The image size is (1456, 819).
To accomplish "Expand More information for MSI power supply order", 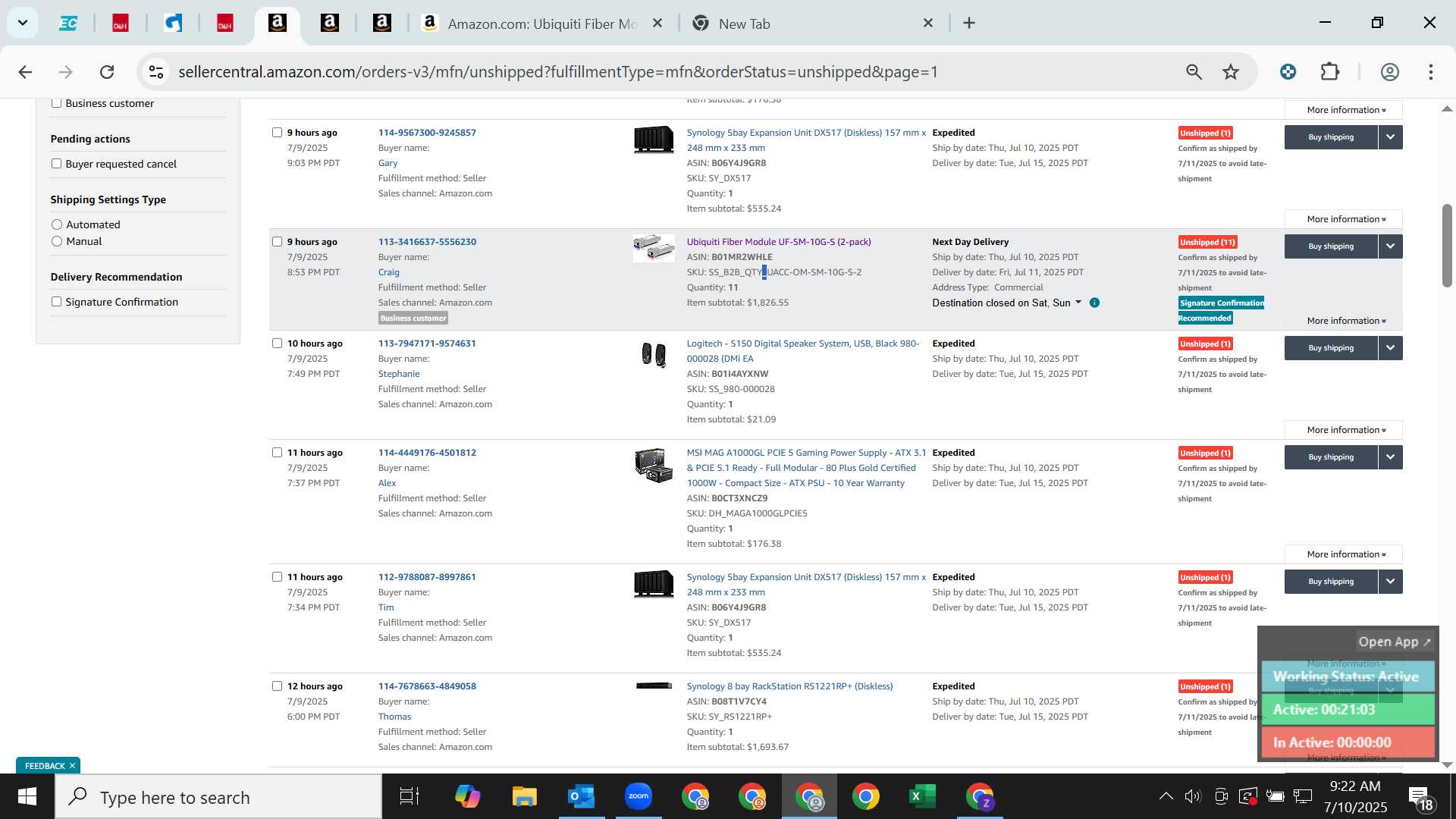I will (1344, 554).
